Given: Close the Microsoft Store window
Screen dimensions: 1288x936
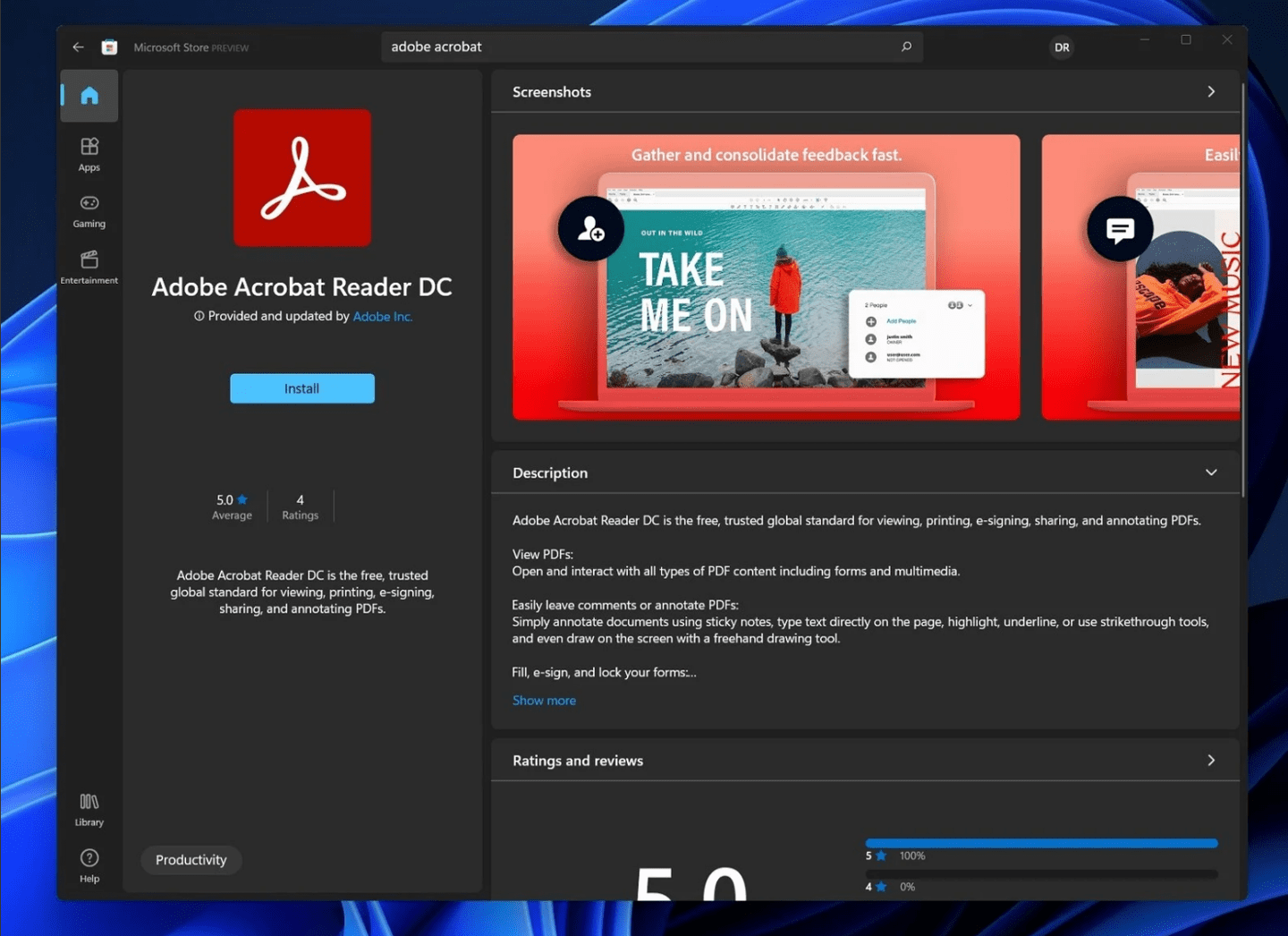Looking at the screenshot, I should [1227, 39].
